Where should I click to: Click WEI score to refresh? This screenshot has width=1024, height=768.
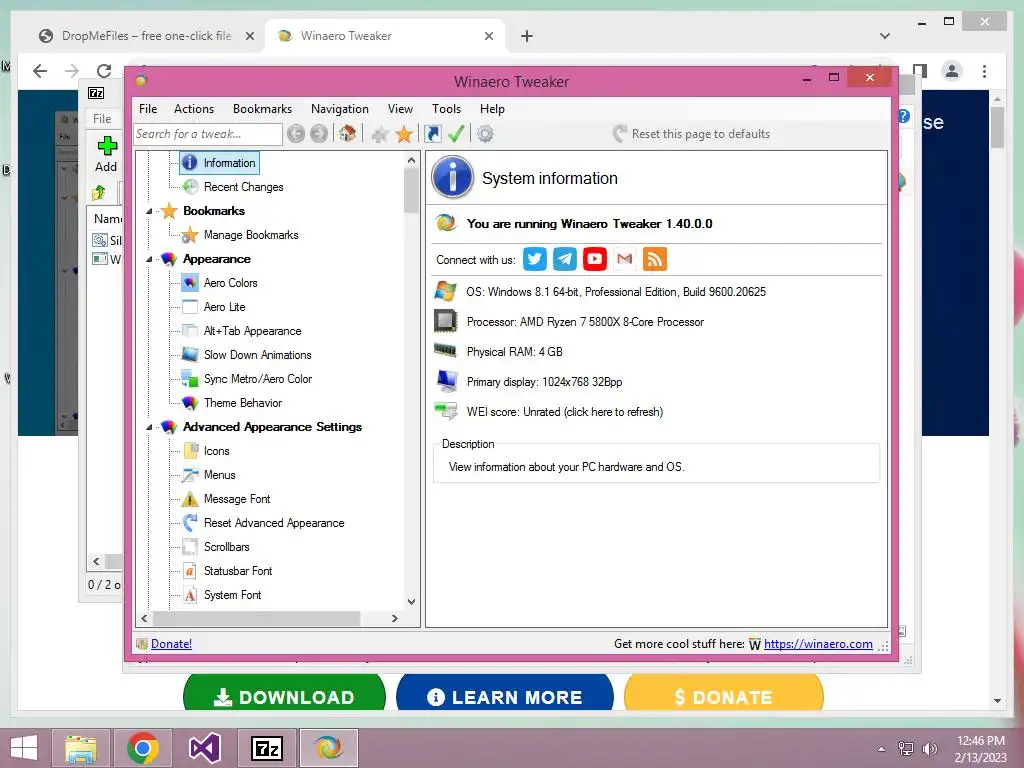pos(565,412)
